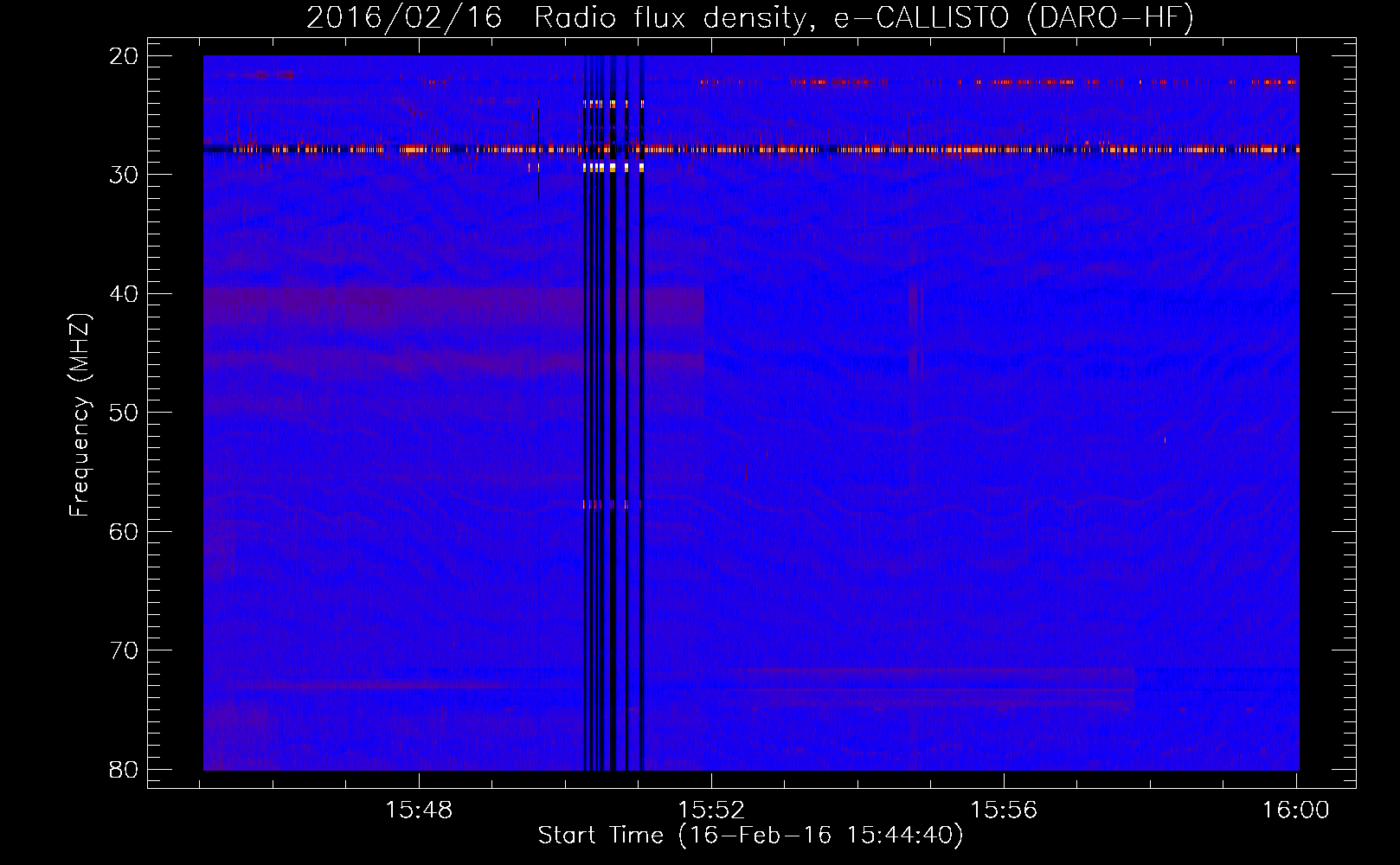Click the 20 MHz frequency tick label

tap(124, 56)
